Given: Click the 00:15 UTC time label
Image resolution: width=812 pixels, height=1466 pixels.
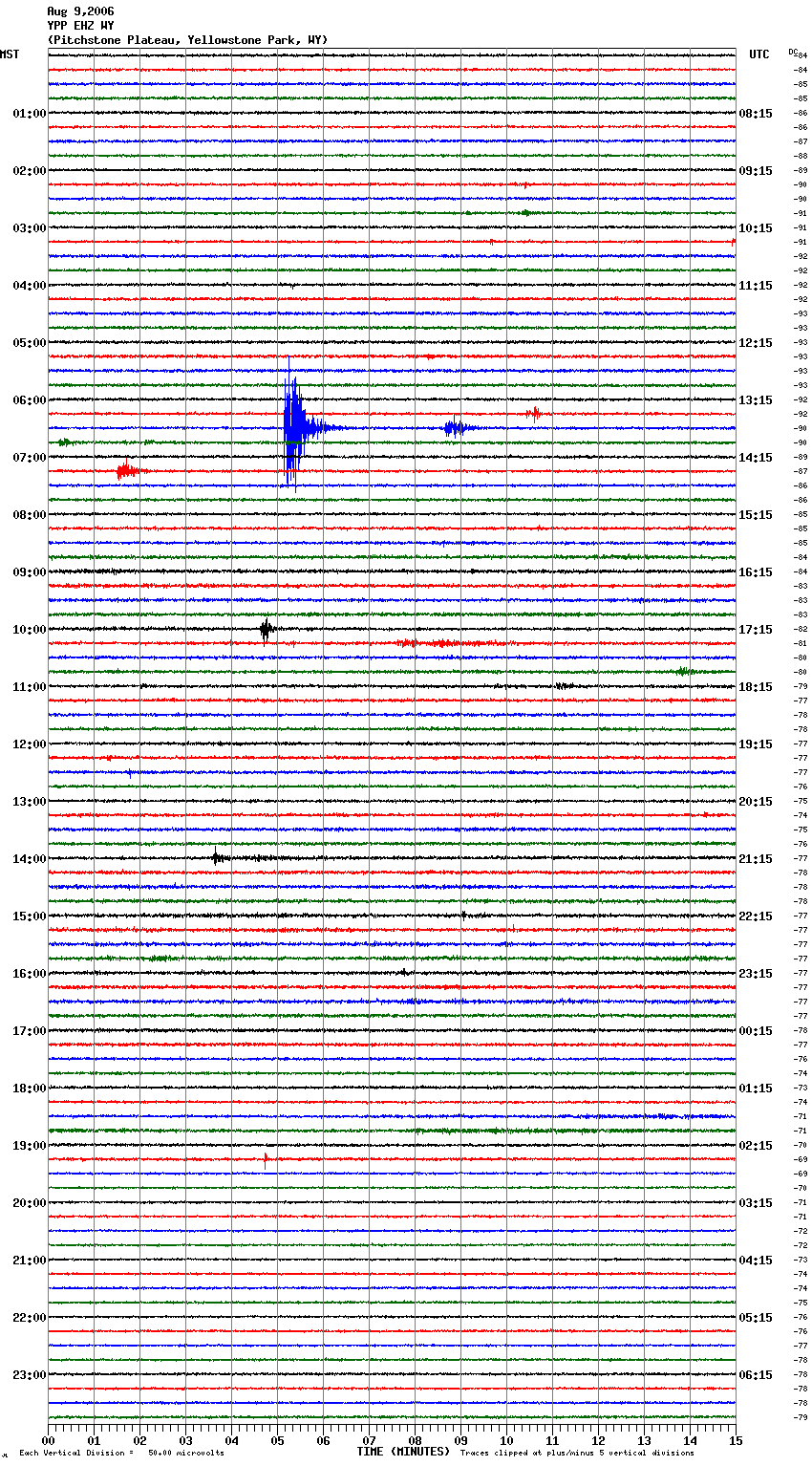Looking at the screenshot, I should coord(756,1031).
